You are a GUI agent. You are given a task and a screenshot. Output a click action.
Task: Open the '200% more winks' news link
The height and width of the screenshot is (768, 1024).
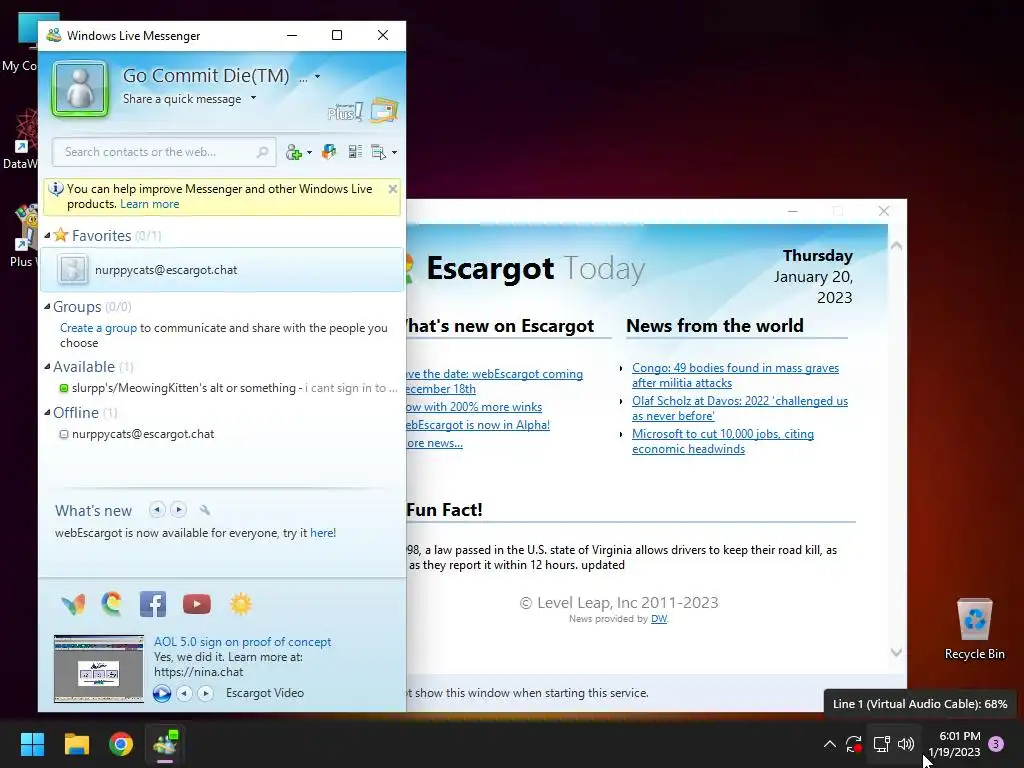474,407
